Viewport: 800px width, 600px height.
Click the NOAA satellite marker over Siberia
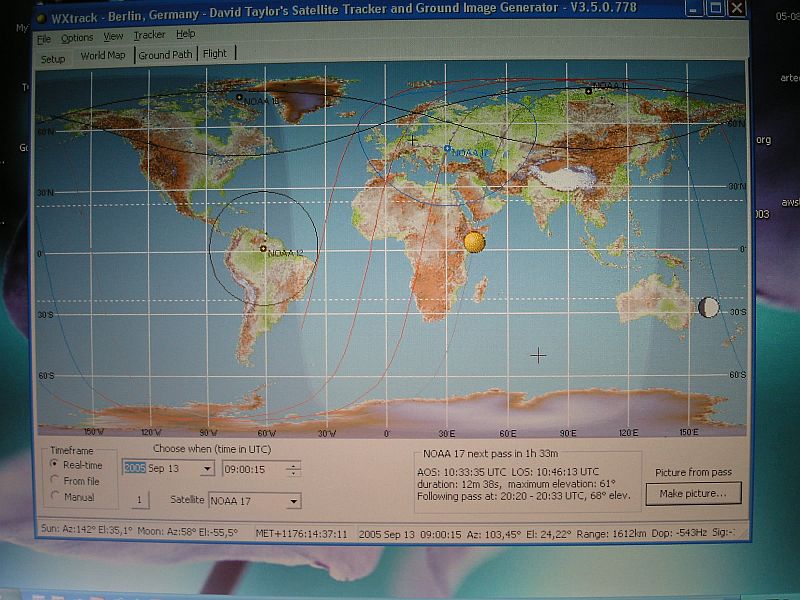pyautogui.click(x=588, y=91)
